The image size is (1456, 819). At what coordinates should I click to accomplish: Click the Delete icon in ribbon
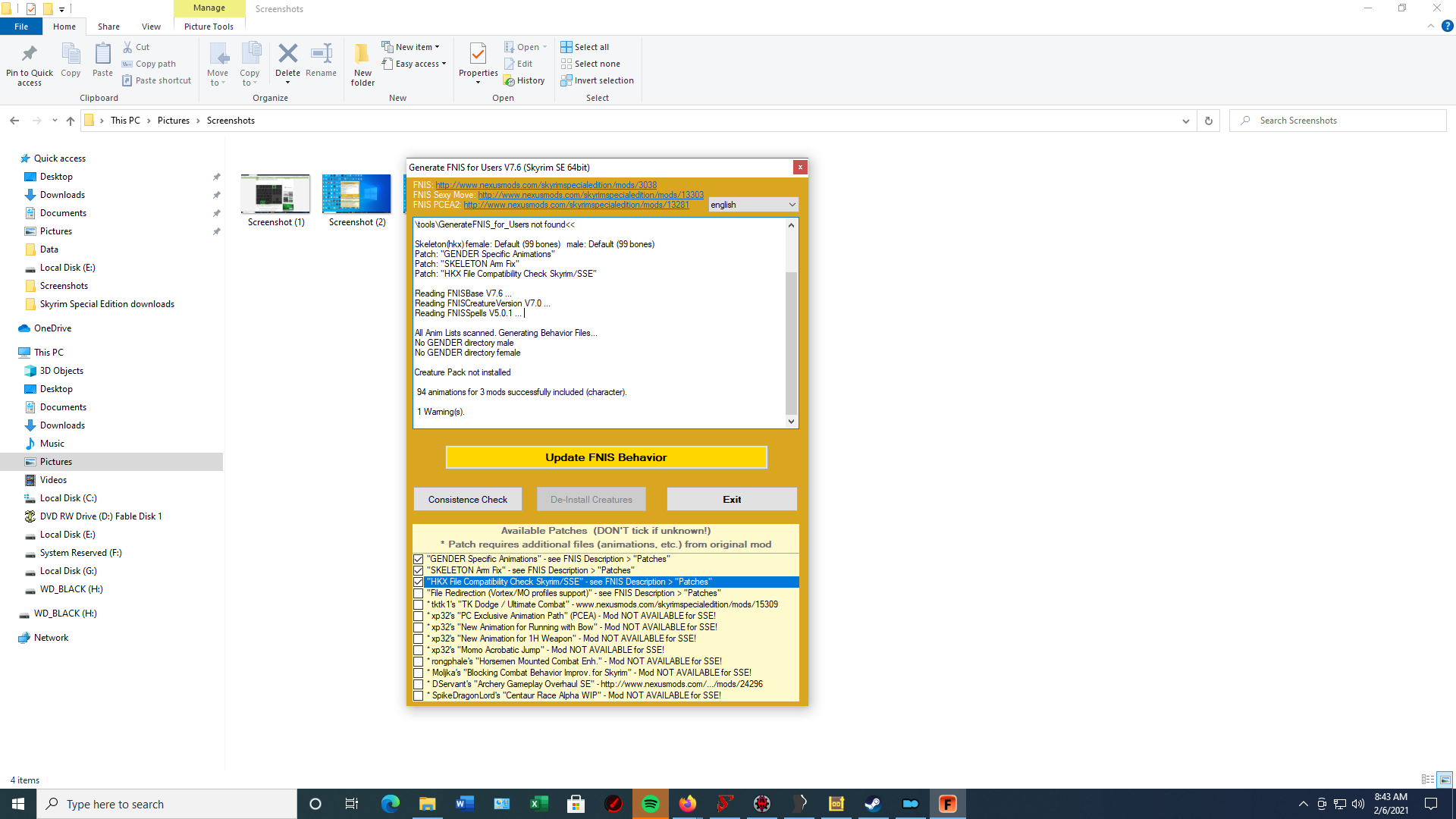pos(287,54)
